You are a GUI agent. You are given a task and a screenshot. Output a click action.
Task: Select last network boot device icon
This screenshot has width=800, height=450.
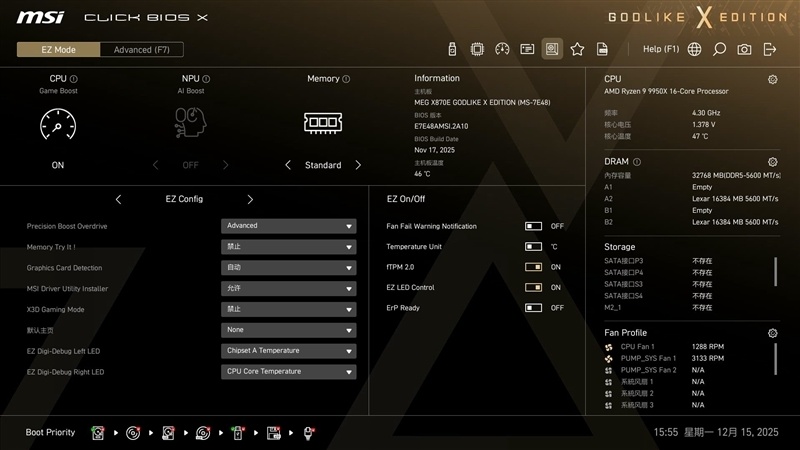click(309, 433)
